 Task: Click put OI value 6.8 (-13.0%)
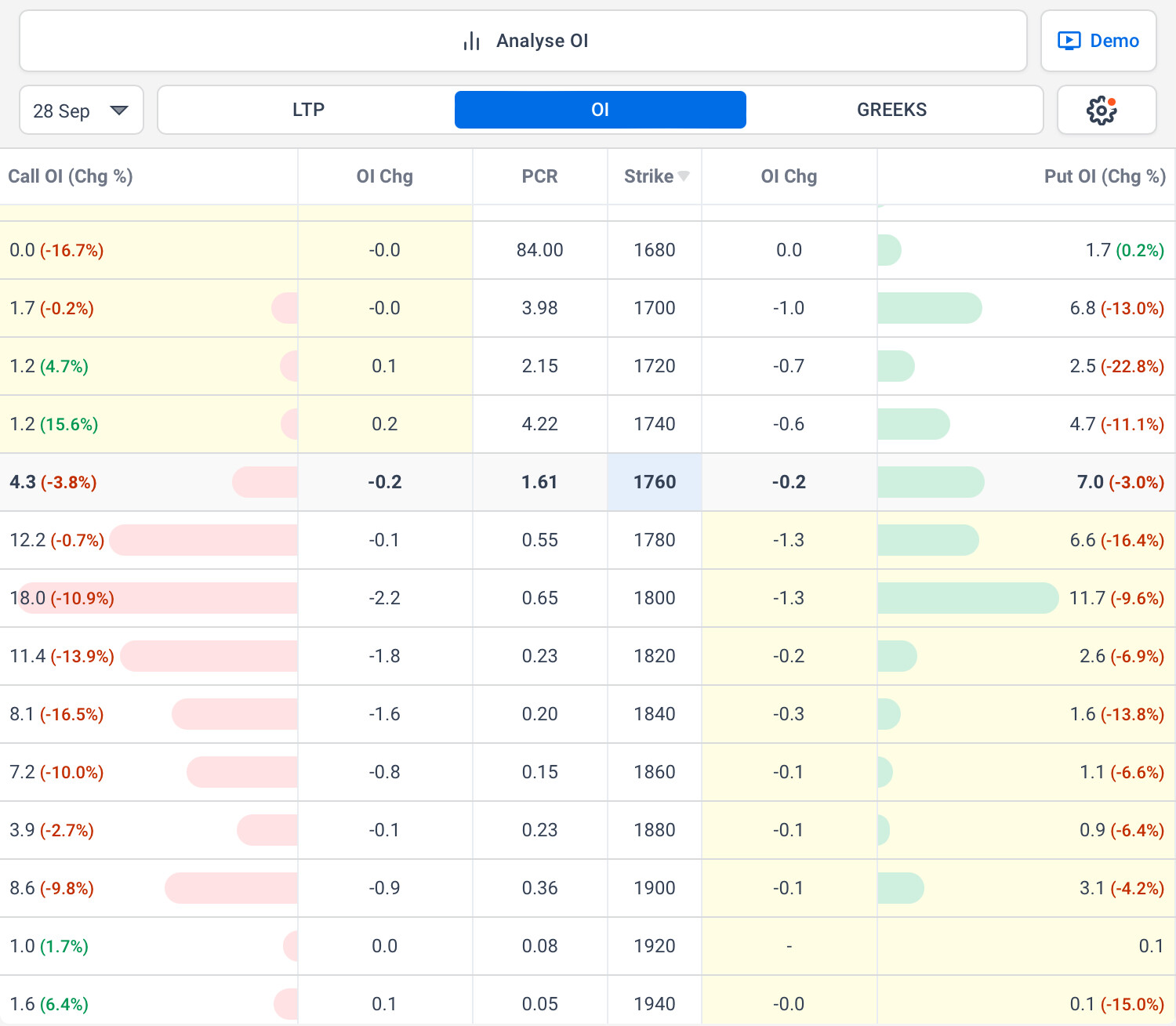tap(1116, 308)
